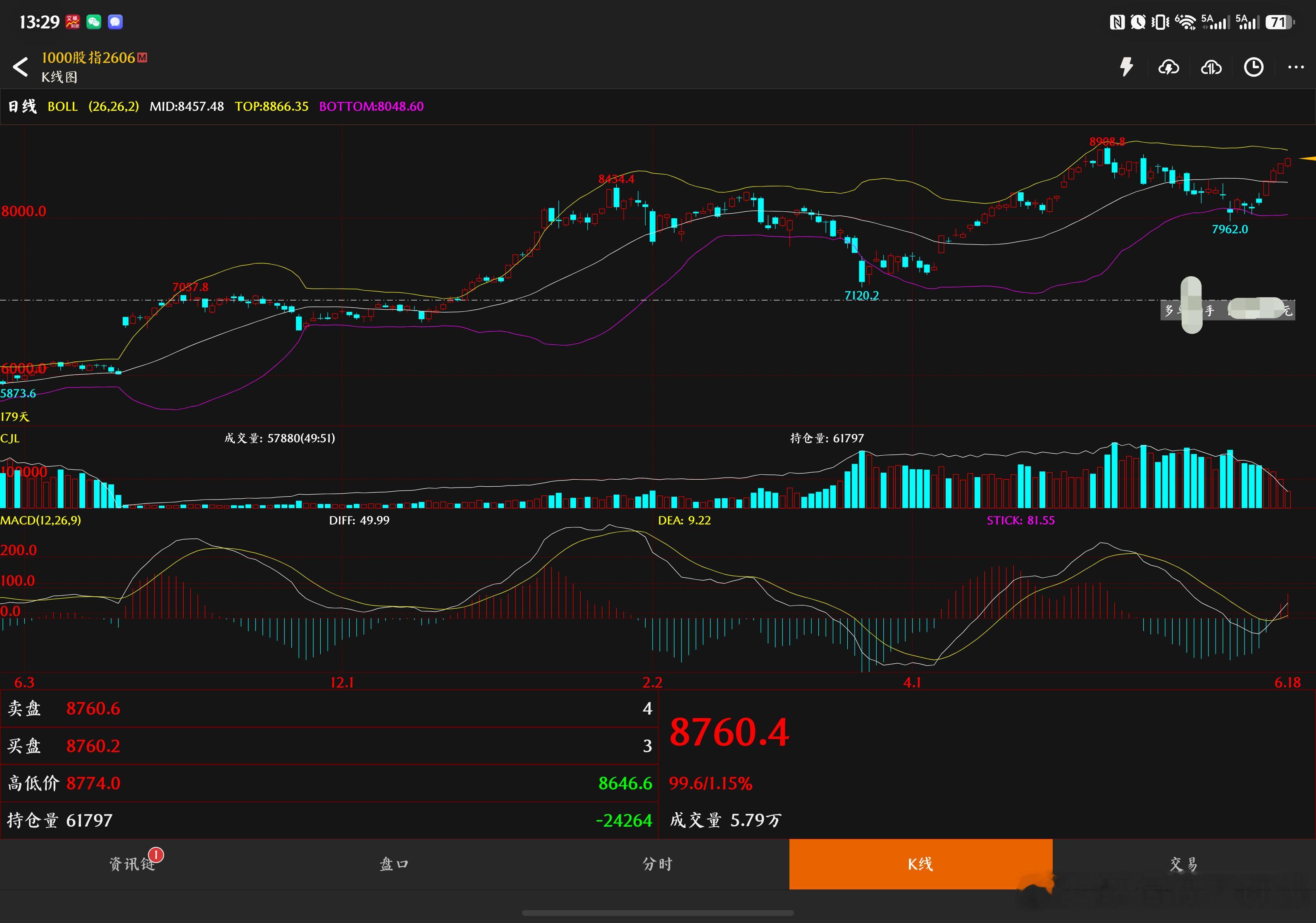Image resolution: width=1316 pixels, height=923 pixels.
Task: Switch the BOLL (26,26,2) indicator
Action: coord(93,107)
